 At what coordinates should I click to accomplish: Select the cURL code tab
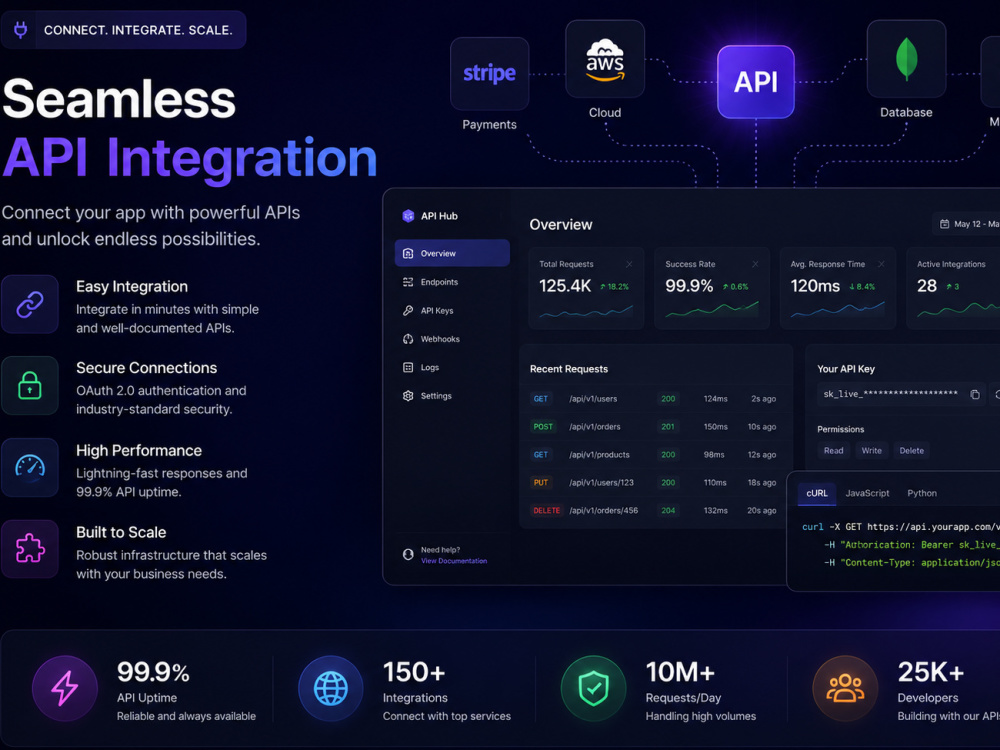(817, 493)
